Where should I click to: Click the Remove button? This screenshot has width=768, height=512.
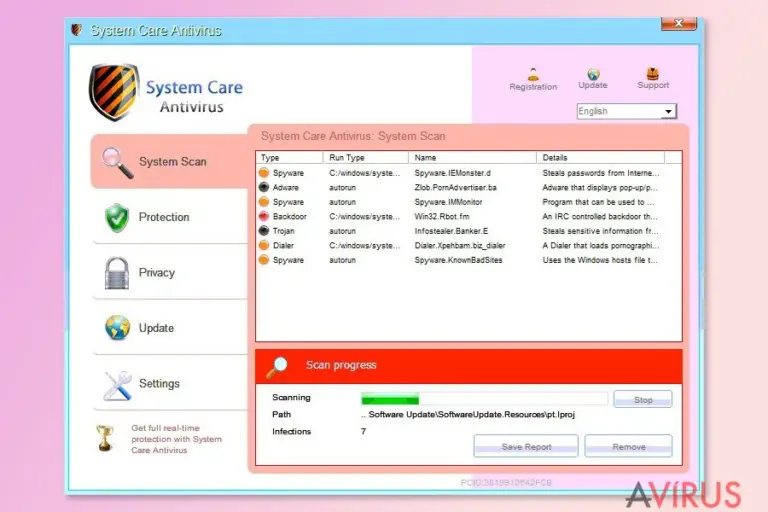click(628, 446)
